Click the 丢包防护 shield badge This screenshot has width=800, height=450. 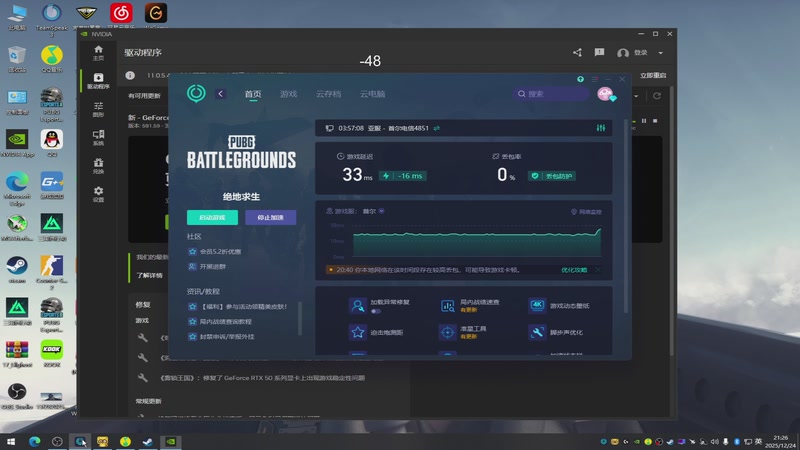point(552,176)
